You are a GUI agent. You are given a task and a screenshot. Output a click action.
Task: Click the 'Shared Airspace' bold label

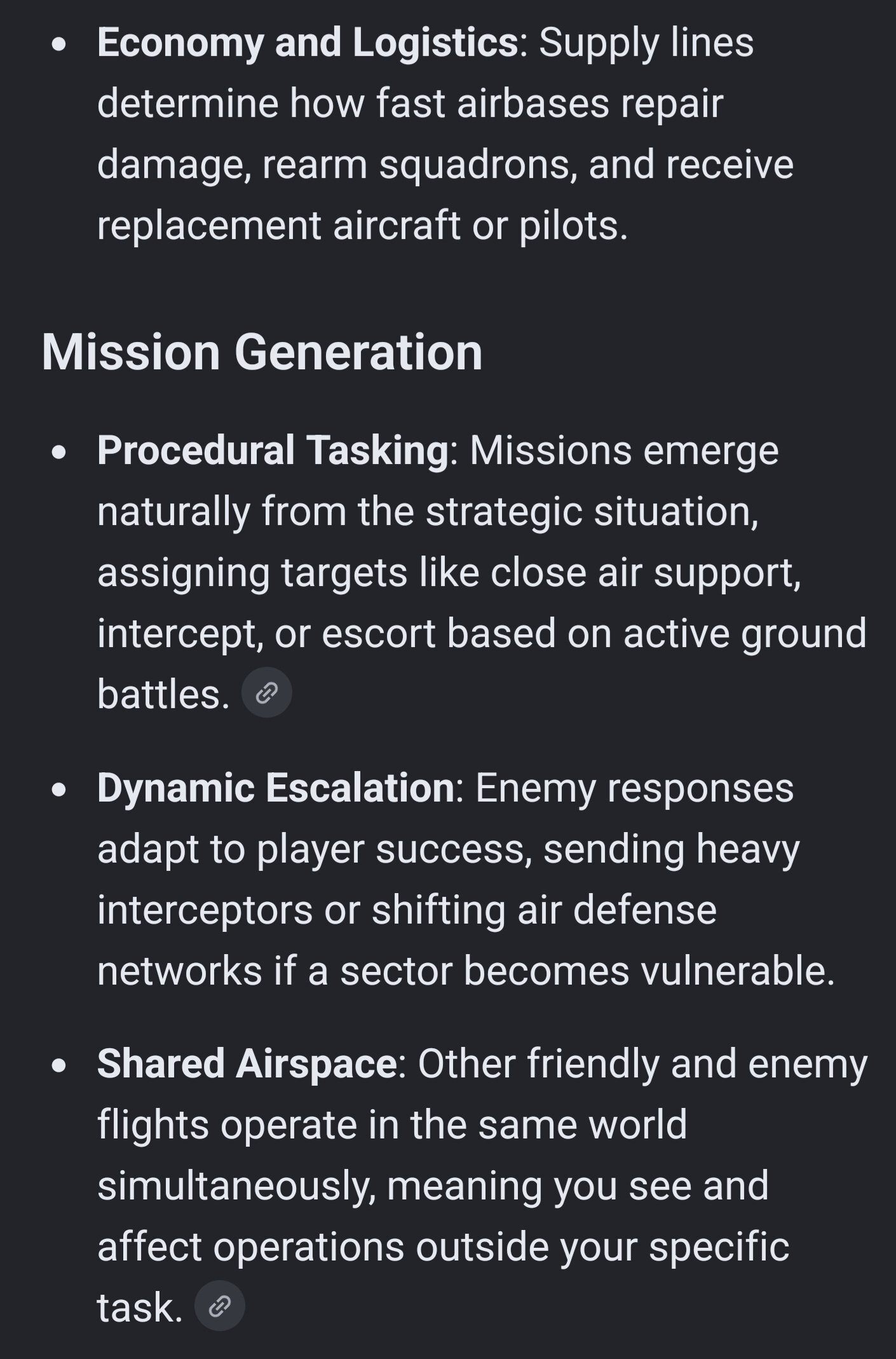(247, 1063)
